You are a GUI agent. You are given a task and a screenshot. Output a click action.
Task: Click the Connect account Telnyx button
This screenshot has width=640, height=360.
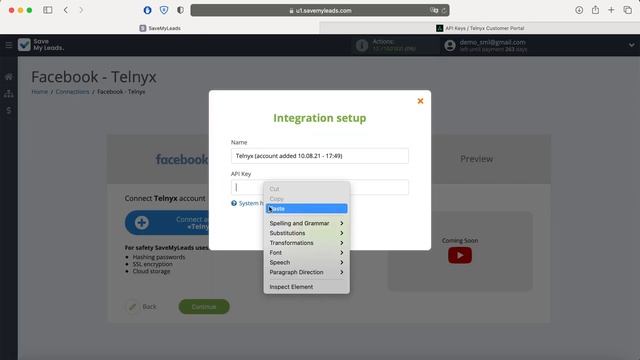[x=167, y=223]
